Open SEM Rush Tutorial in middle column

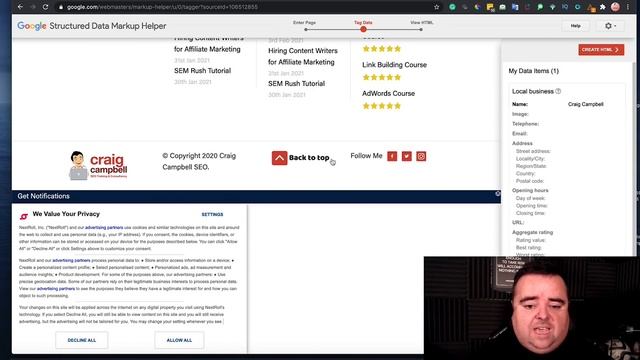tap(296, 83)
